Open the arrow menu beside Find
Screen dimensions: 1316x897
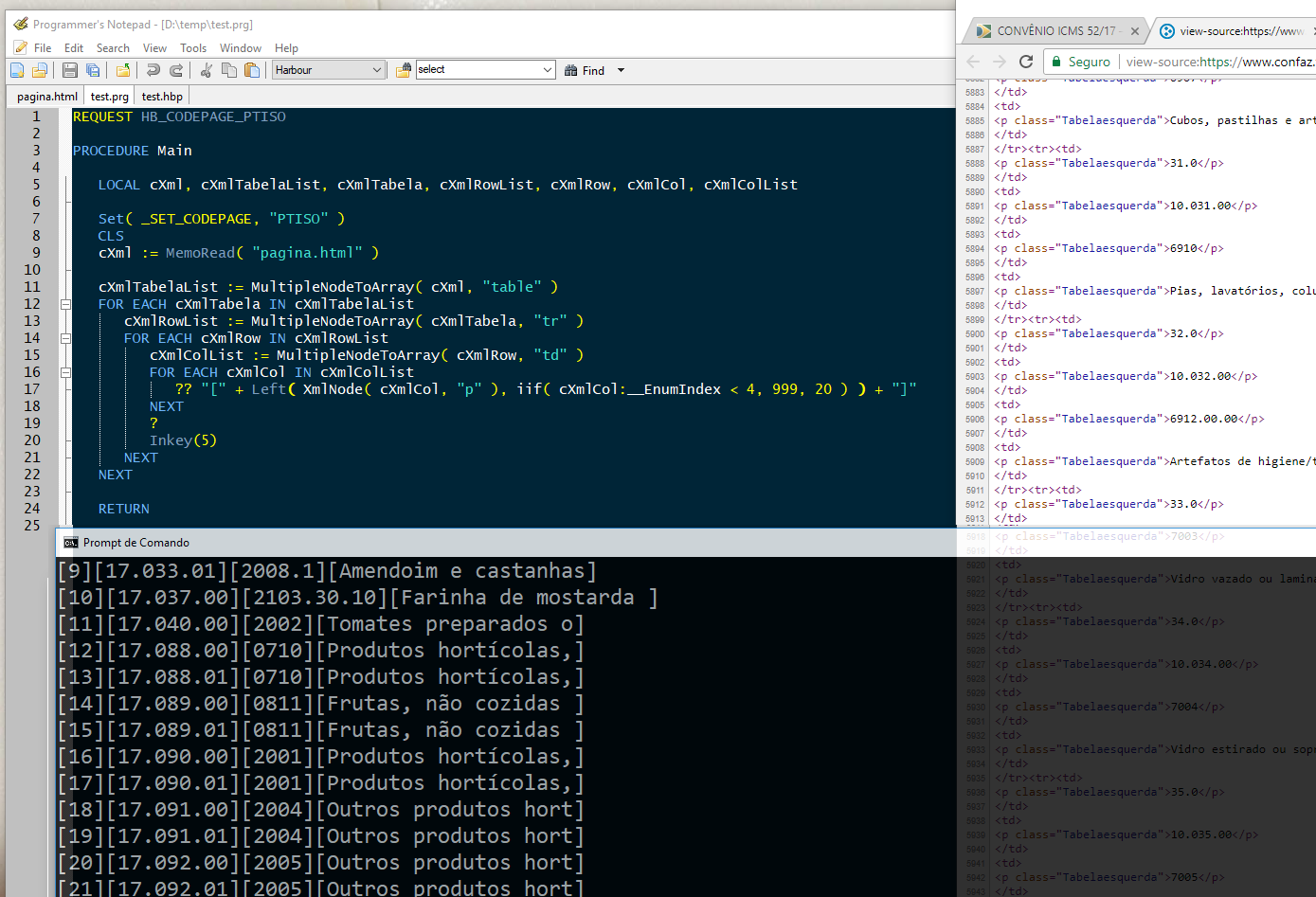[622, 70]
